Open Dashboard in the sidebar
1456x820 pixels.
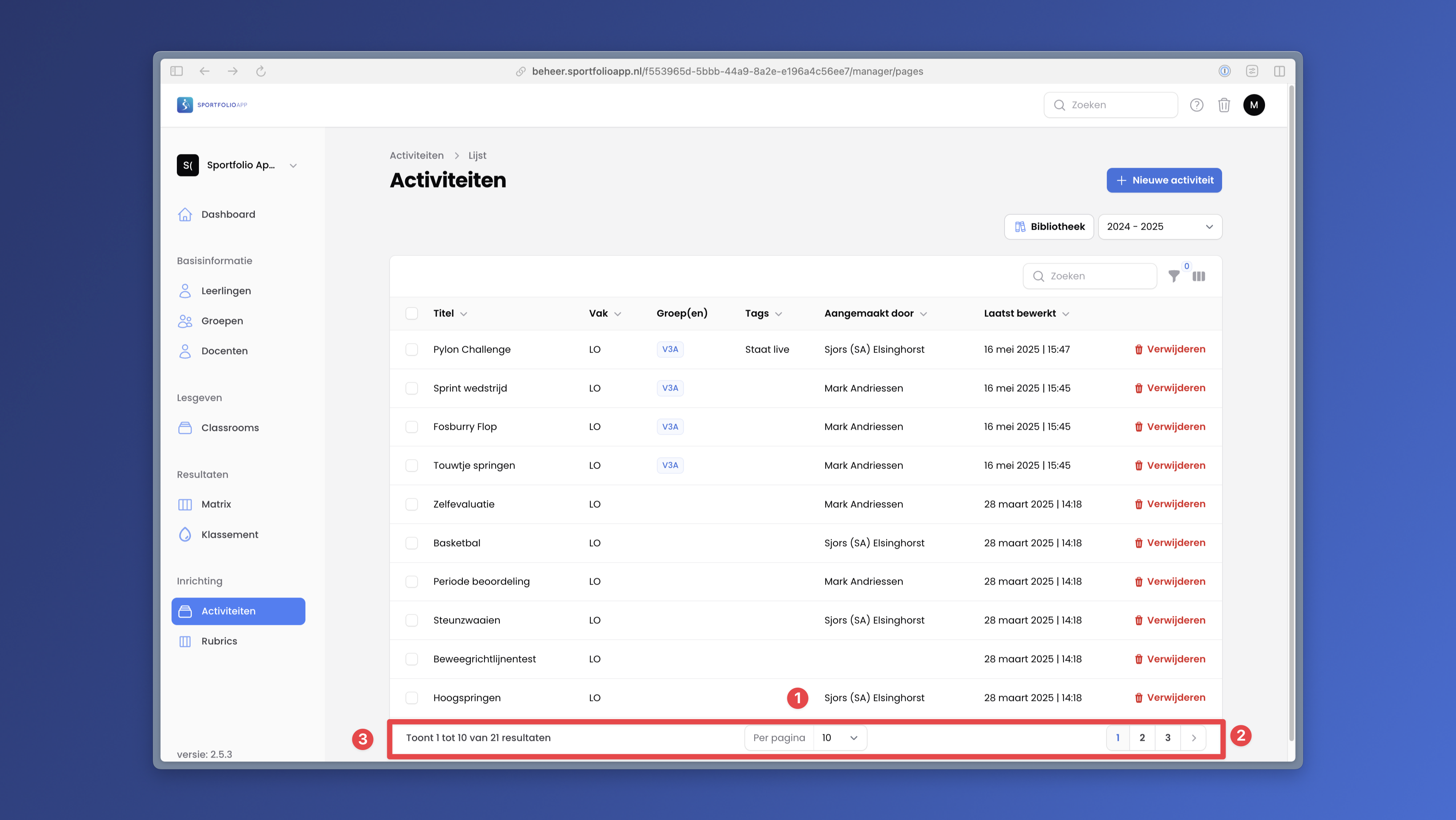pos(238,215)
